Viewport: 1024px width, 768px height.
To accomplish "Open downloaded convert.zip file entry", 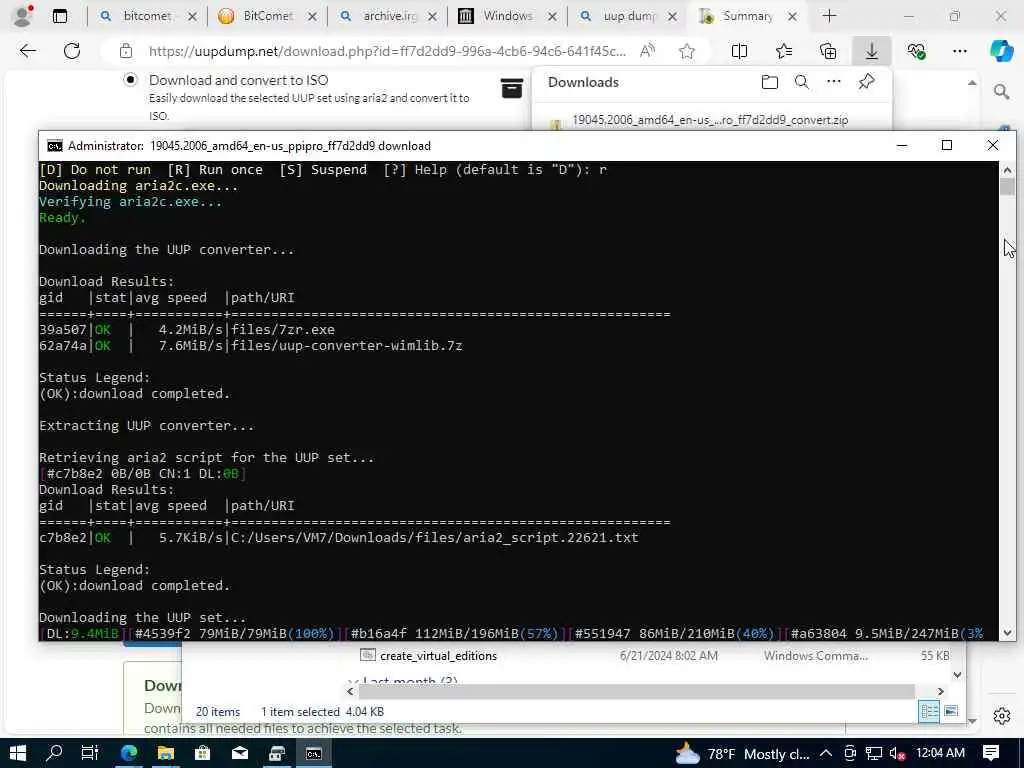I will click(710, 120).
